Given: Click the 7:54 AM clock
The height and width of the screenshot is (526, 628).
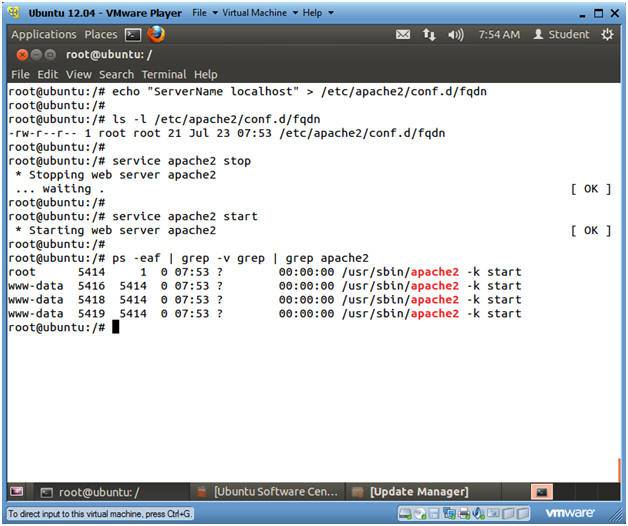Looking at the screenshot, I should (499, 34).
